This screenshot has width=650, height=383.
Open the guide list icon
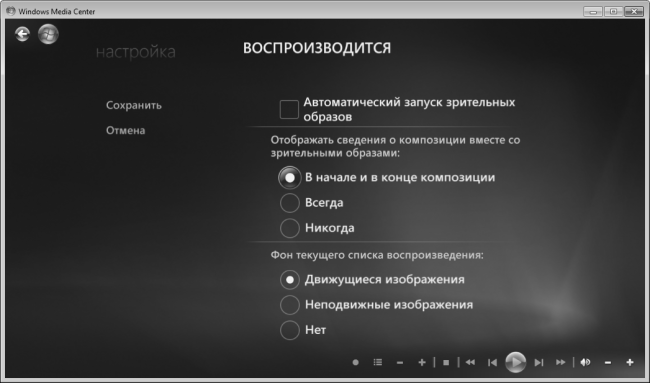pyautogui.click(x=378, y=362)
